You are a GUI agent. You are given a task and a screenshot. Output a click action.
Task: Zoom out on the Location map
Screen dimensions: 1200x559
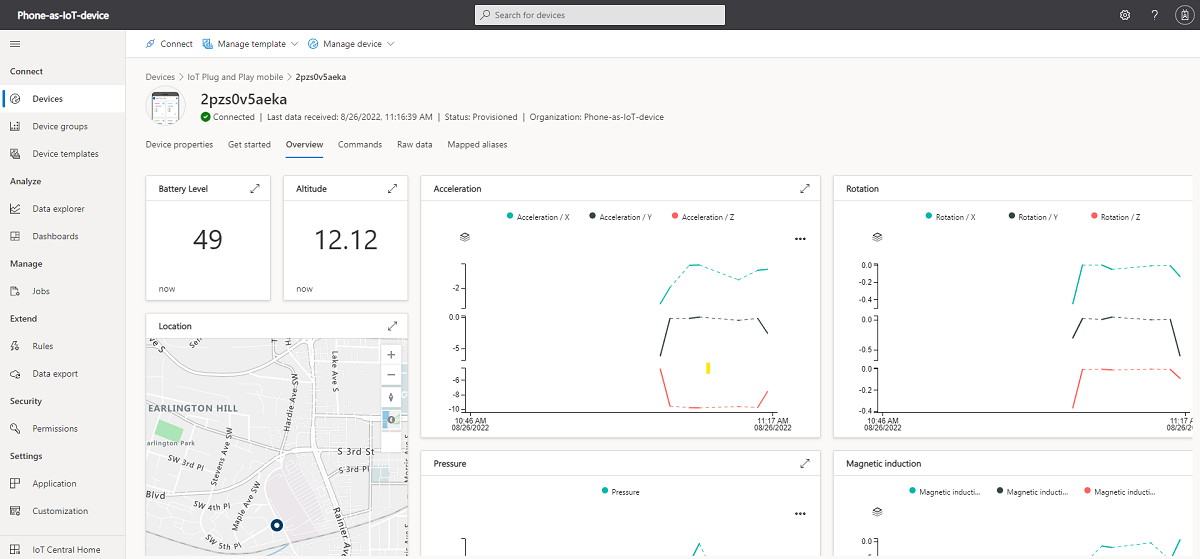pyautogui.click(x=391, y=375)
